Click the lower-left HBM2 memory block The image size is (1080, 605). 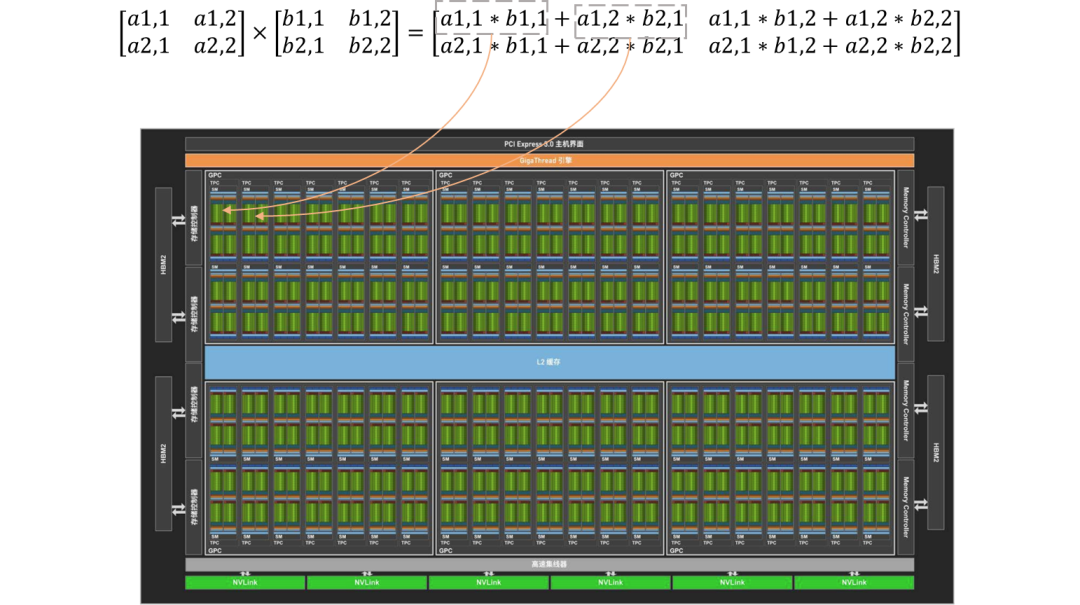click(163, 453)
